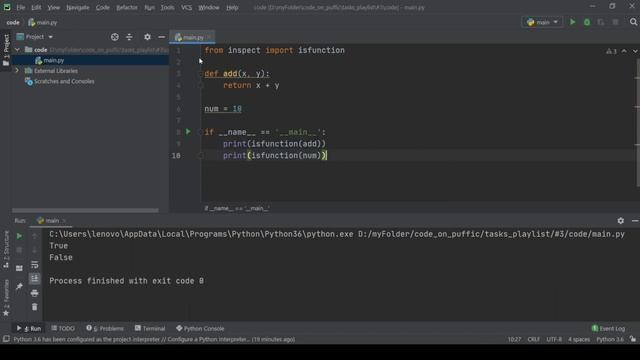Pin the run tab with pin icon
The height and width of the screenshot is (360, 640).
click(x=19, y=286)
